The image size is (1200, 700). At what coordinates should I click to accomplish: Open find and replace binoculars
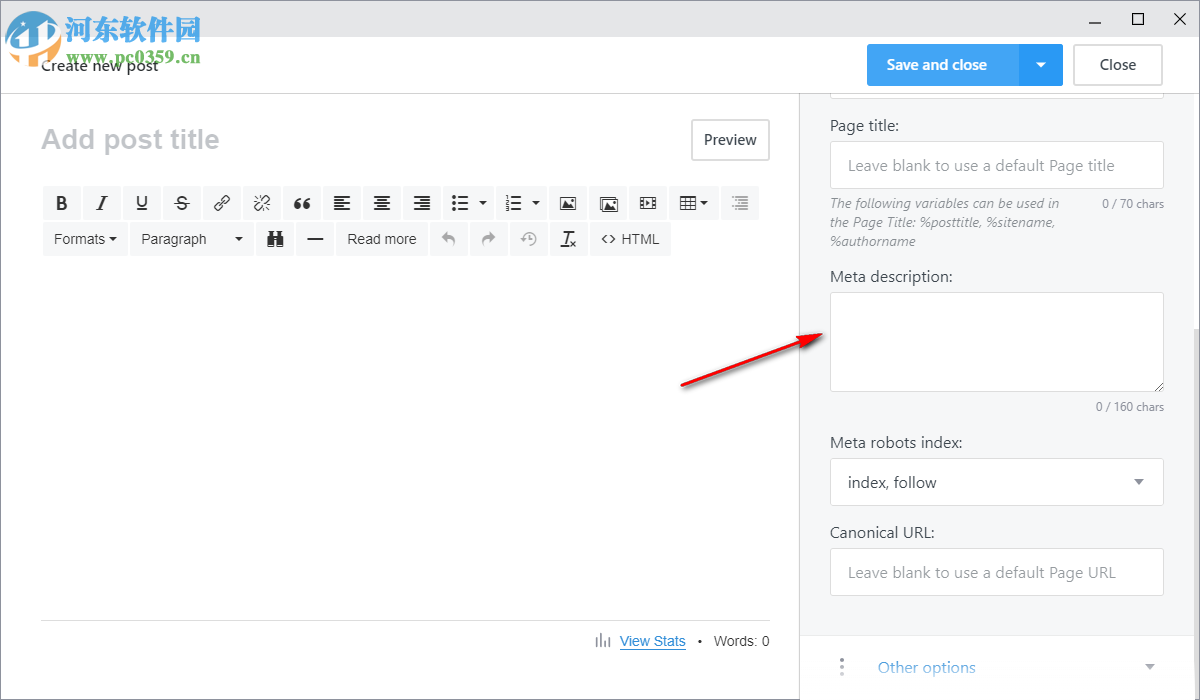pyautogui.click(x=276, y=239)
